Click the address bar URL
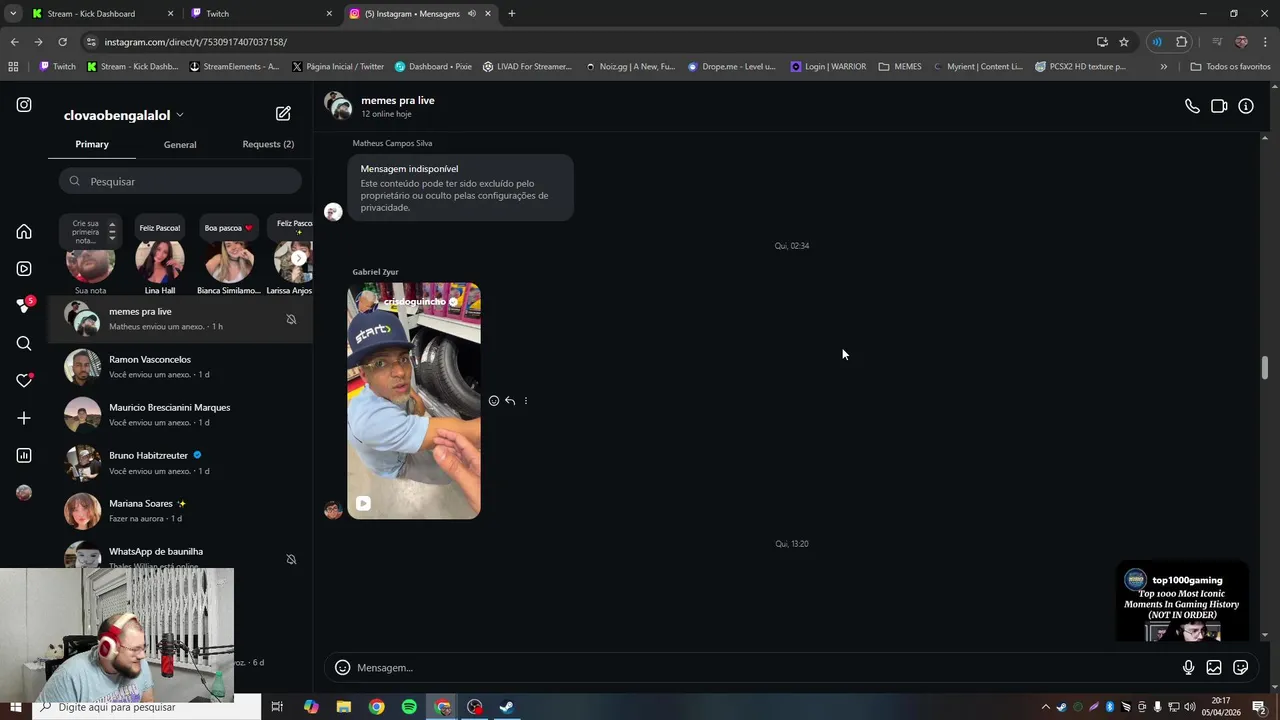 point(195,42)
